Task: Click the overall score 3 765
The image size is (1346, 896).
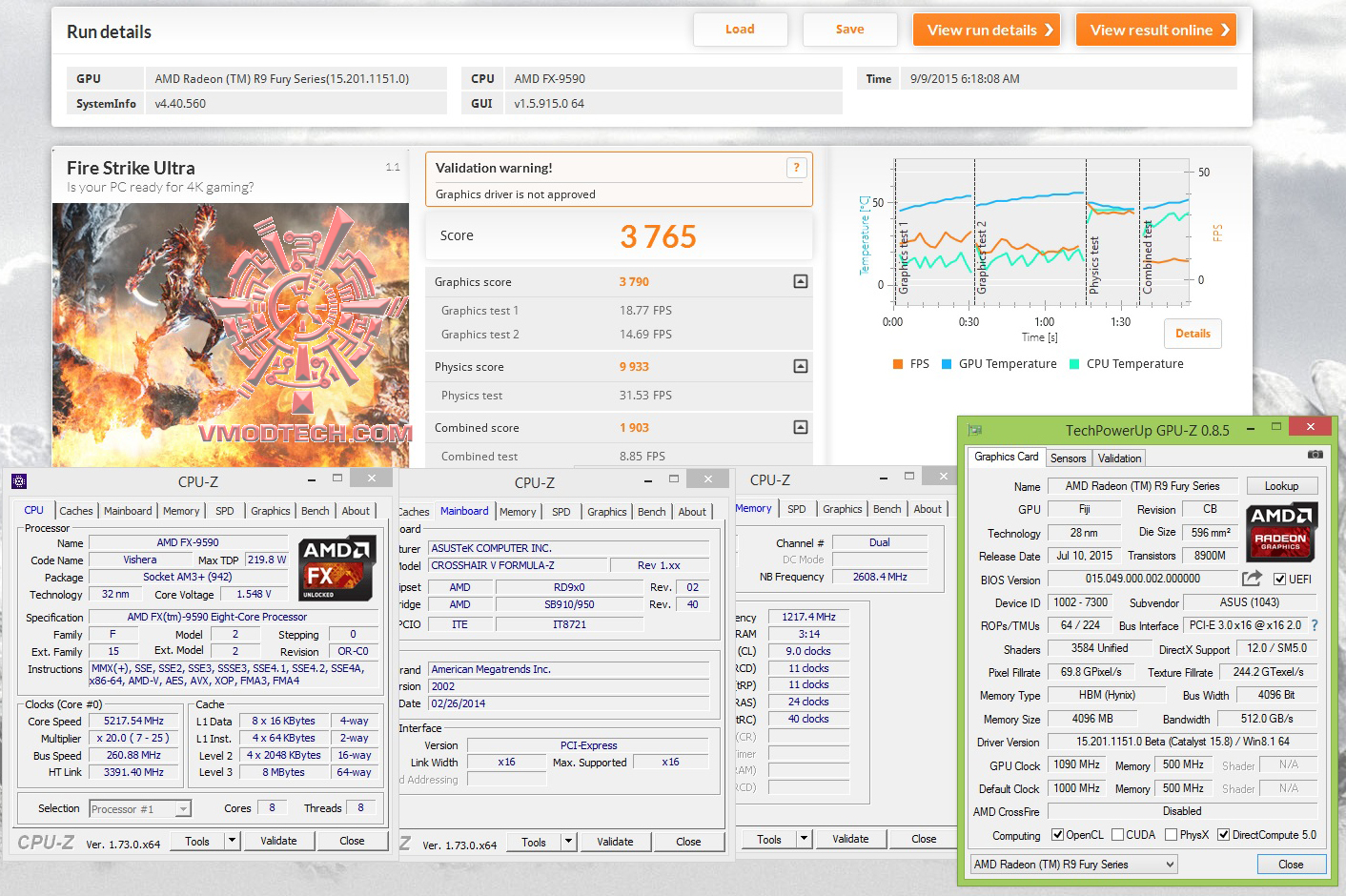Action: (659, 236)
